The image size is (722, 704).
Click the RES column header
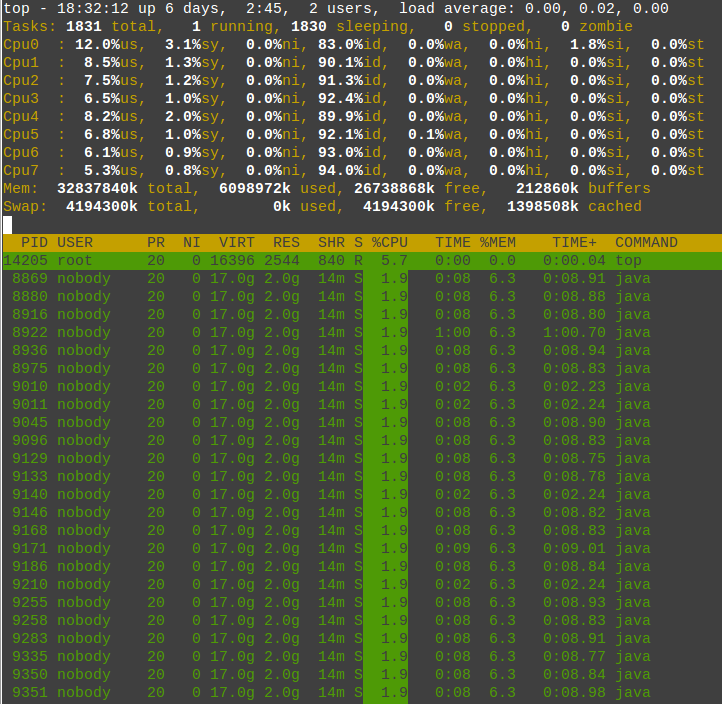(286, 242)
